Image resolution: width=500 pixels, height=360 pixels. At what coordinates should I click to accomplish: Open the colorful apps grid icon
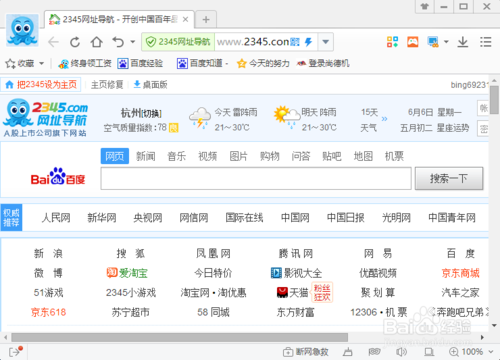[392, 42]
